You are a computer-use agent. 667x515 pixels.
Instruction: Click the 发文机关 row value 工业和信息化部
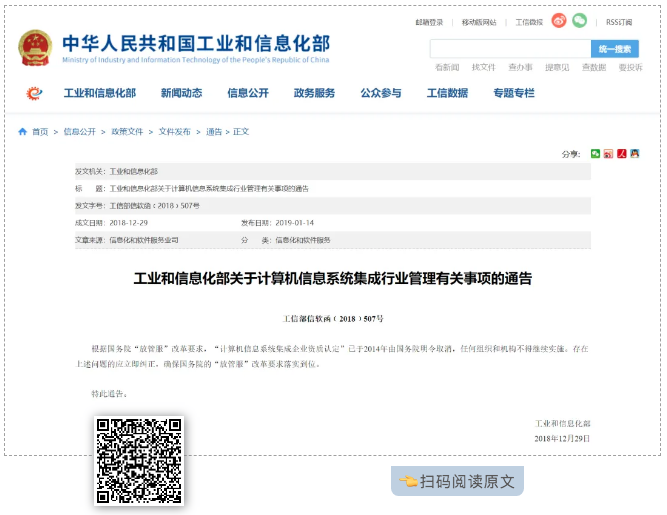tap(134, 171)
